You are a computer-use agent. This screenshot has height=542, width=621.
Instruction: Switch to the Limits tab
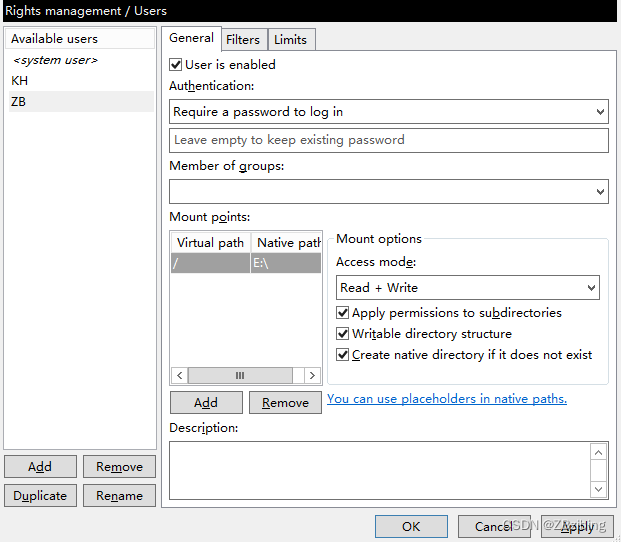pyautogui.click(x=290, y=40)
